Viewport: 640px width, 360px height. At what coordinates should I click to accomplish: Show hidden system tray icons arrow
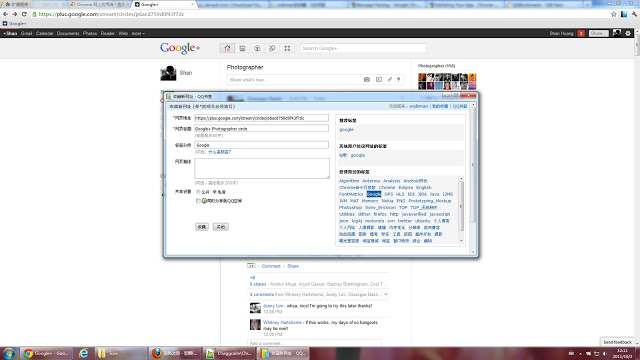[x=580, y=353]
